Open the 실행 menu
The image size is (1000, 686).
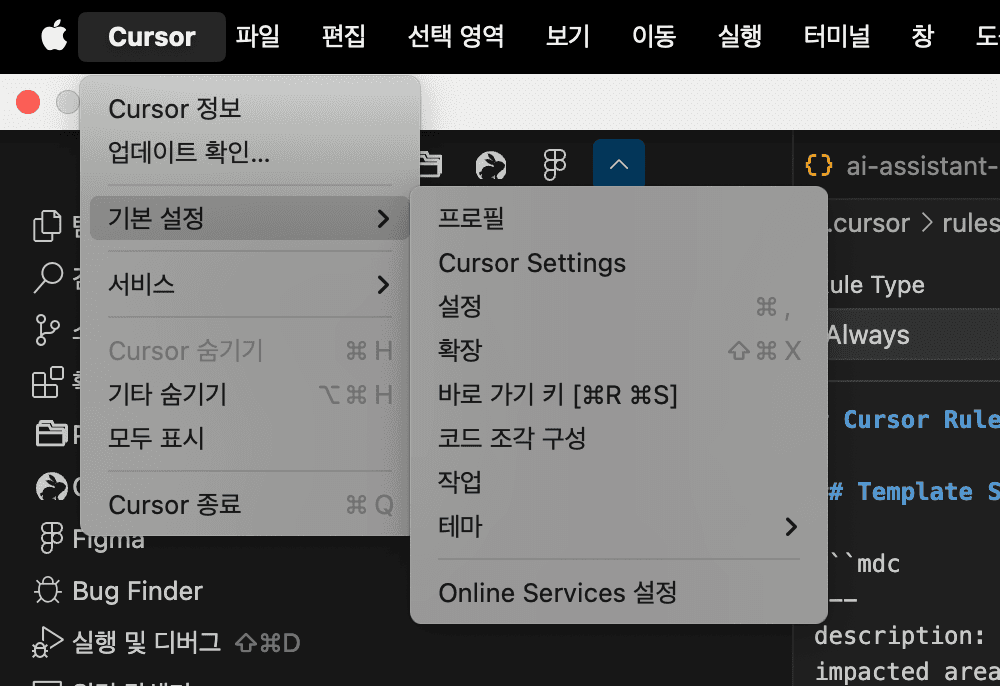click(x=740, y=36)
